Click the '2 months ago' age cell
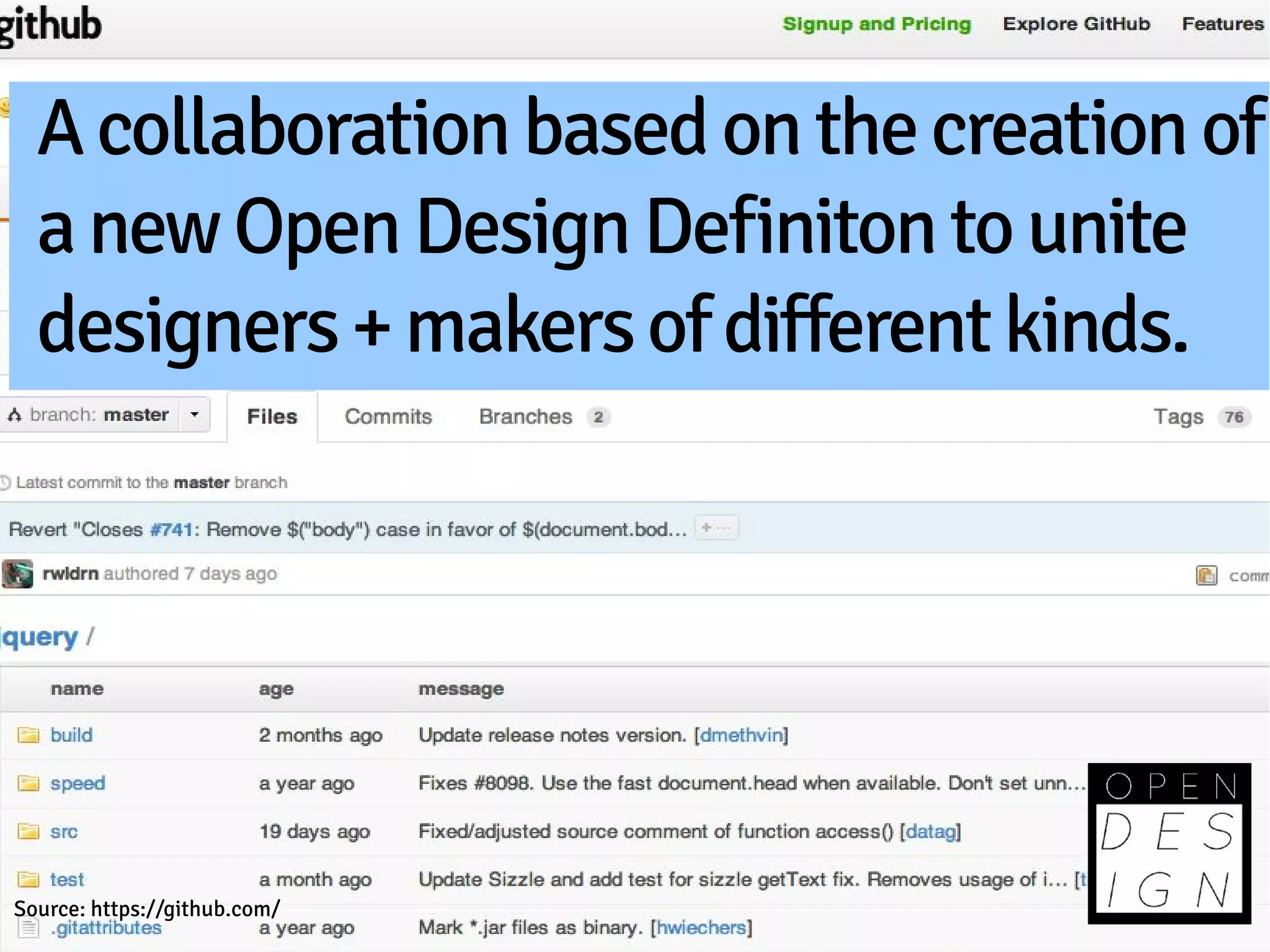Image resolution: width=1270 pixels, height=952 pixels. coord(321,736)
